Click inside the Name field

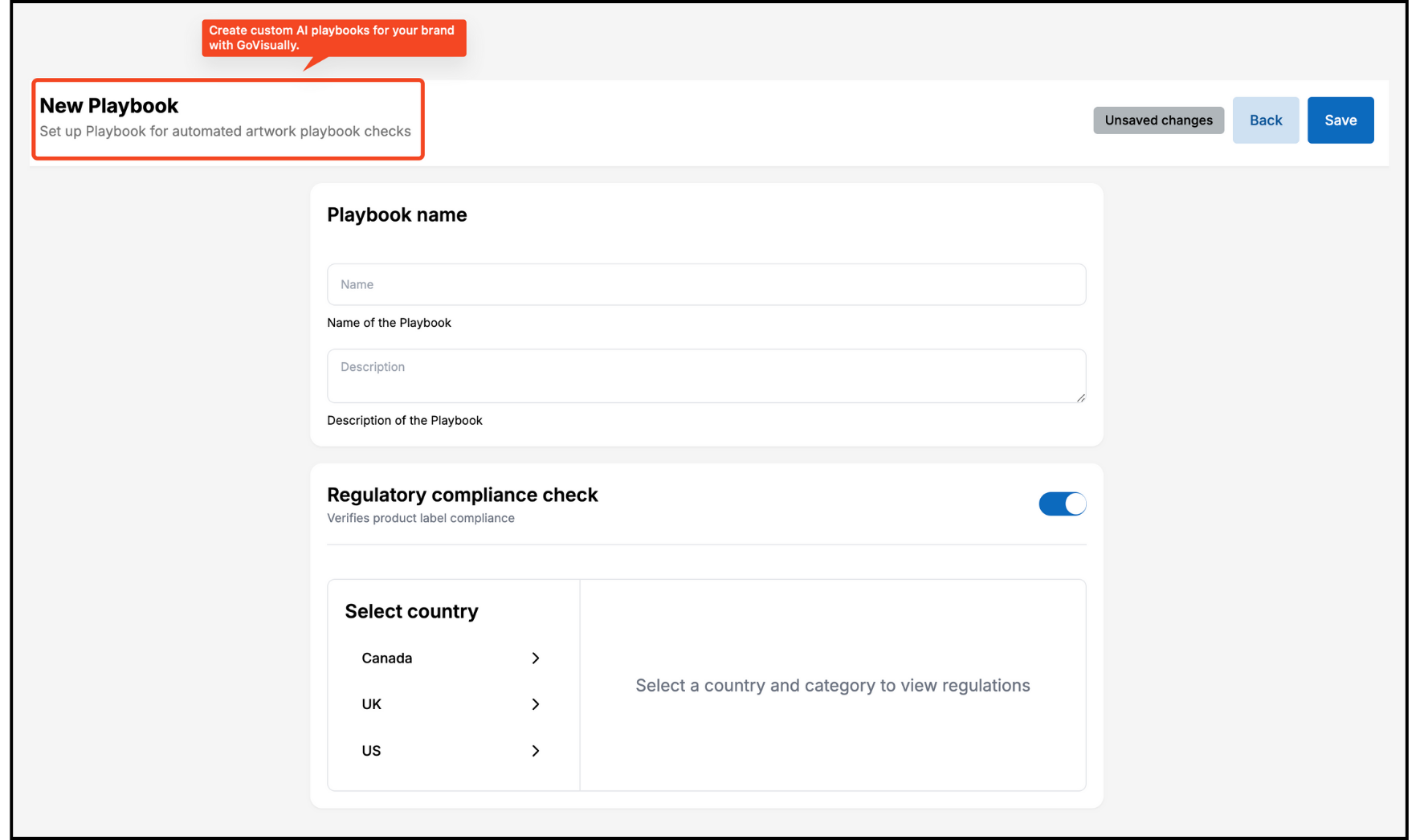click(x=705, y=284)
